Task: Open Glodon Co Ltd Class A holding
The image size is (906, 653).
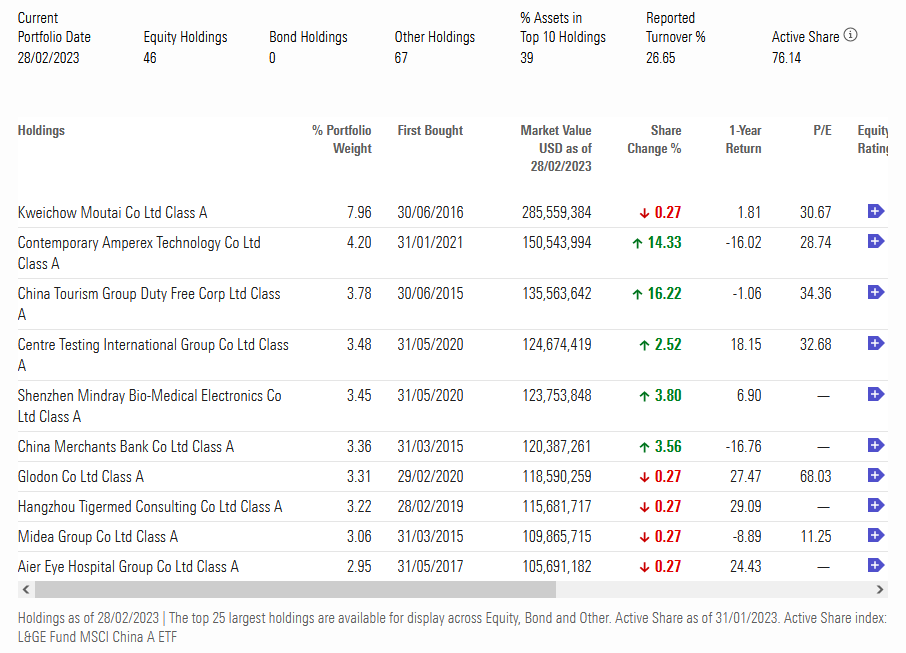Action: click(x=80, y=476)
